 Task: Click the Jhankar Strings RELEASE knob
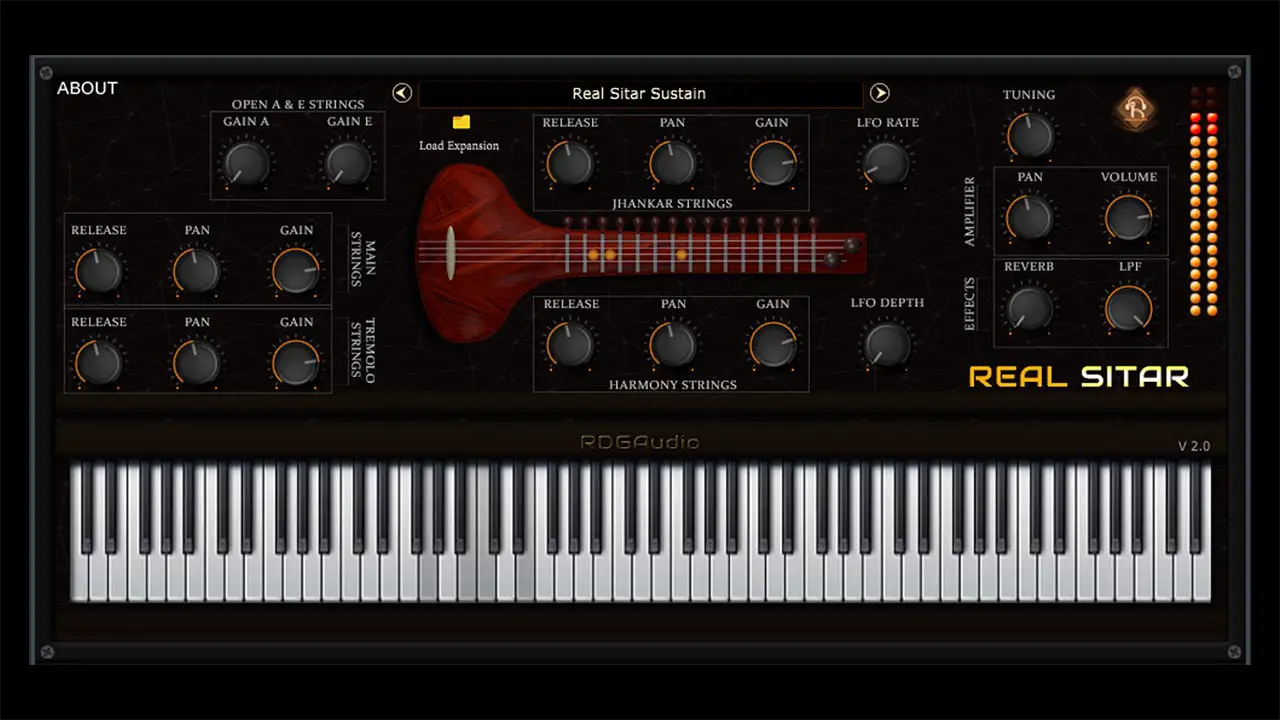570,163
